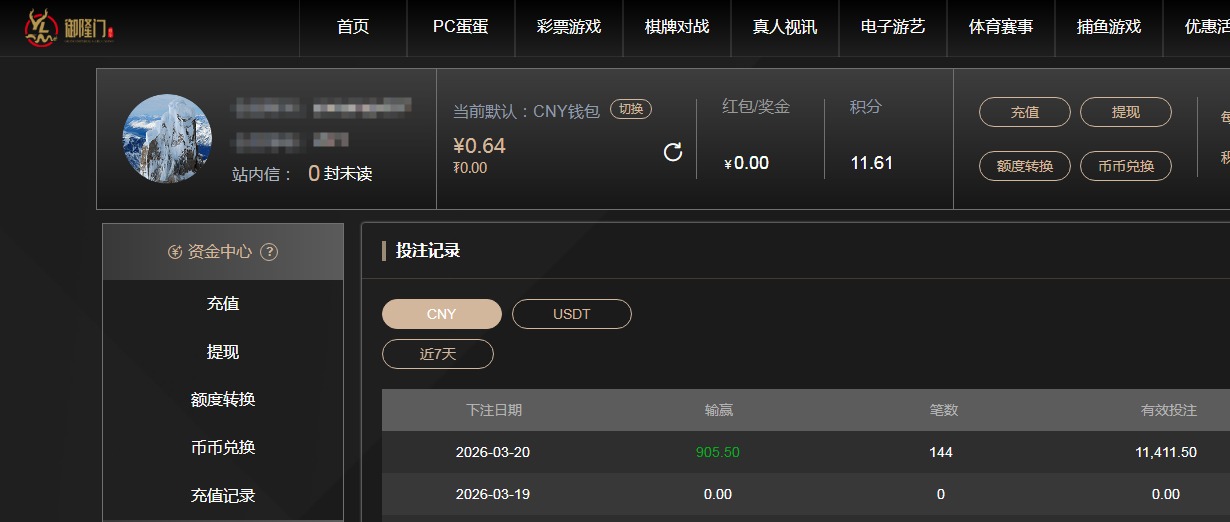The image size is (1230, 522).
Task: Open the 体育赛事 menu
Action: point(1001,27)
